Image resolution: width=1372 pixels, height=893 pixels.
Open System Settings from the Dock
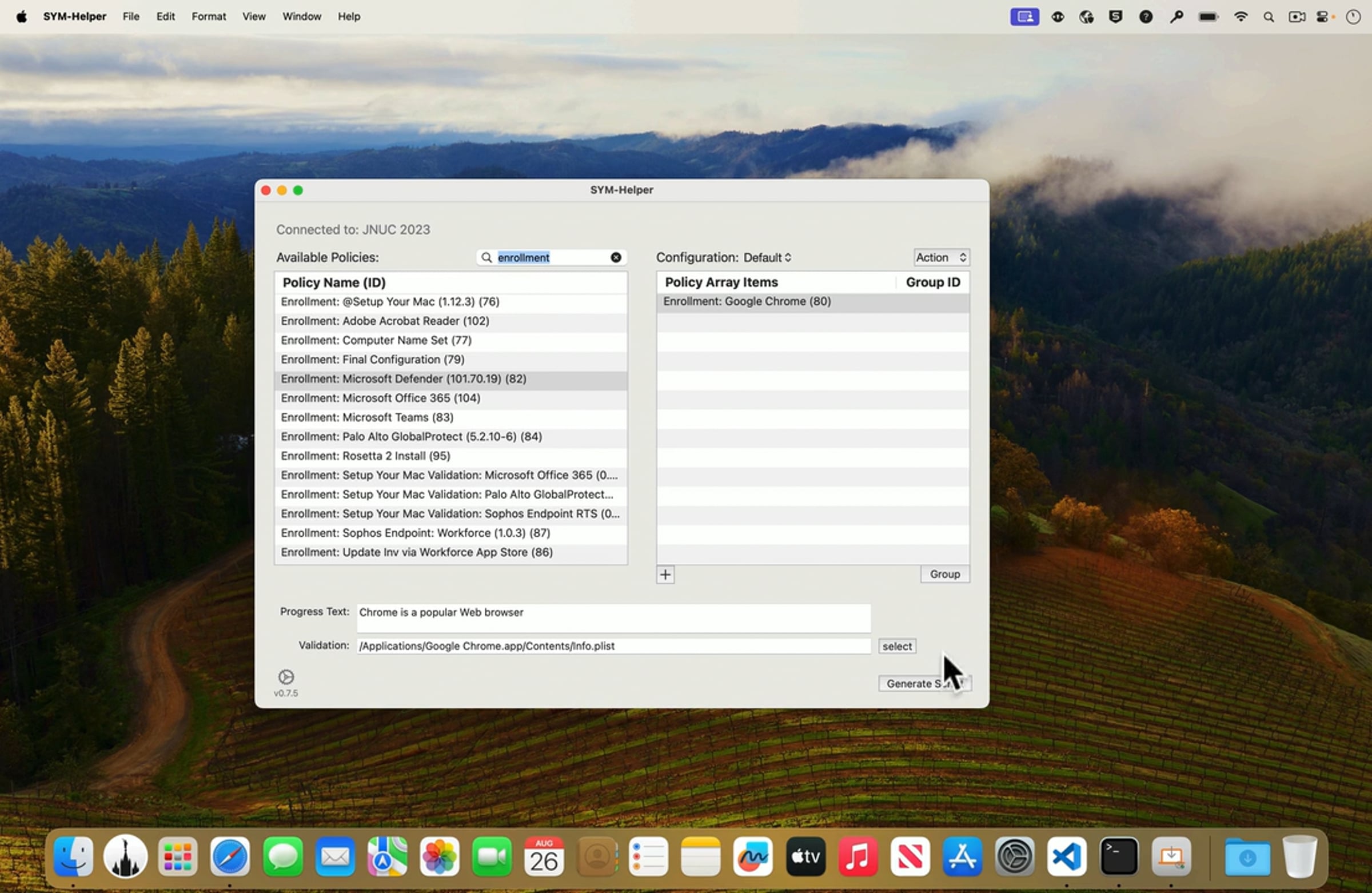(x=1015, y=856)
